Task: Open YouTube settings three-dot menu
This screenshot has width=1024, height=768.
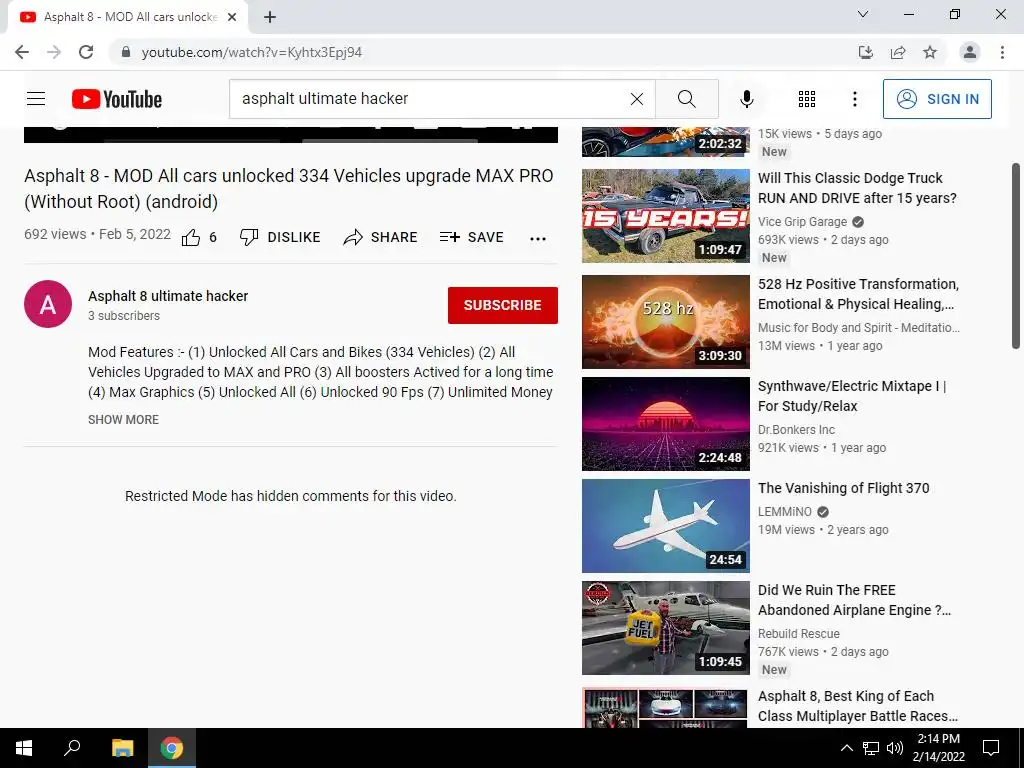Action: pyautogui.click(x=854, y=99)
